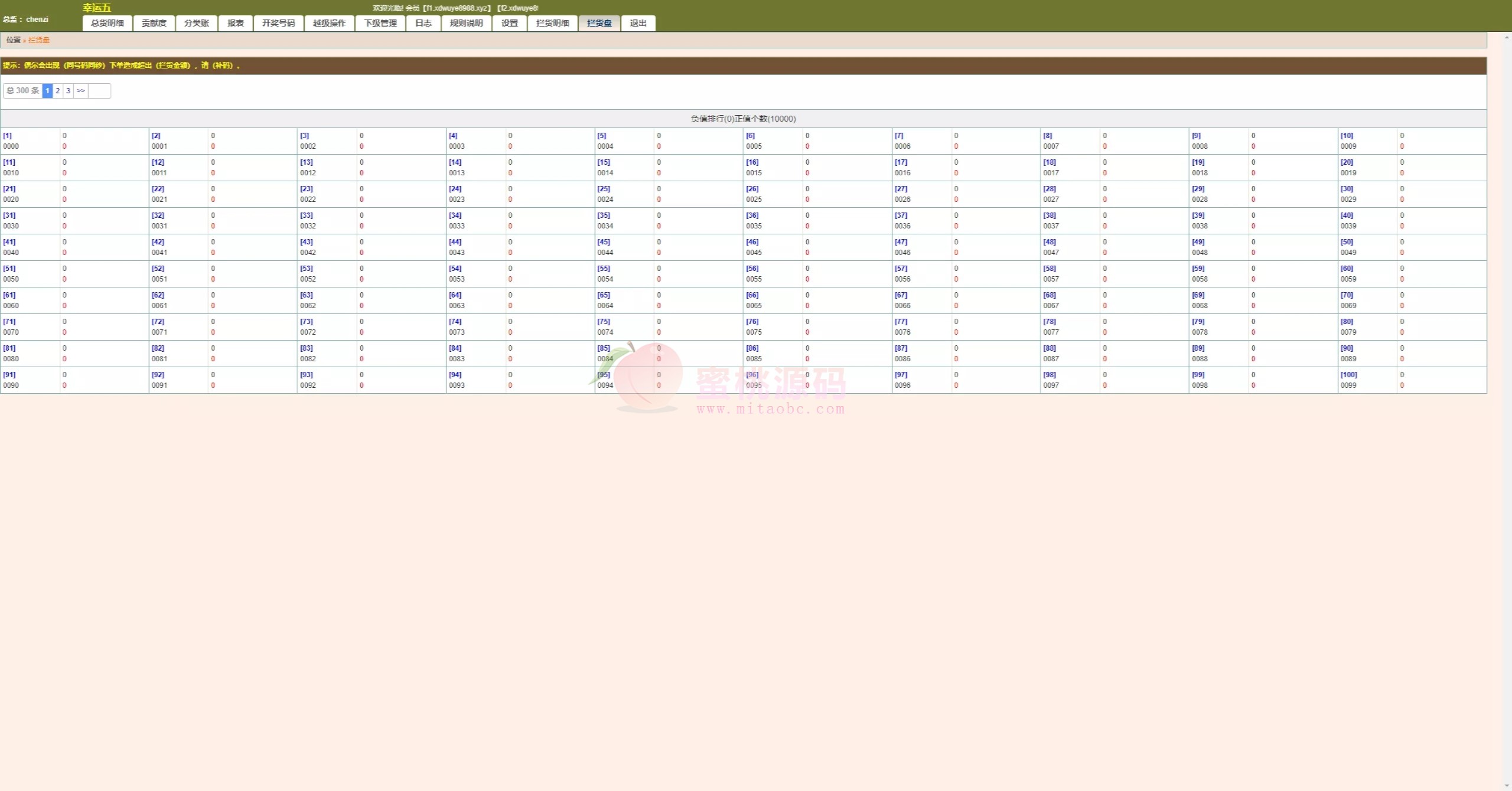Open the 规则说明 tab

(466, 23)
